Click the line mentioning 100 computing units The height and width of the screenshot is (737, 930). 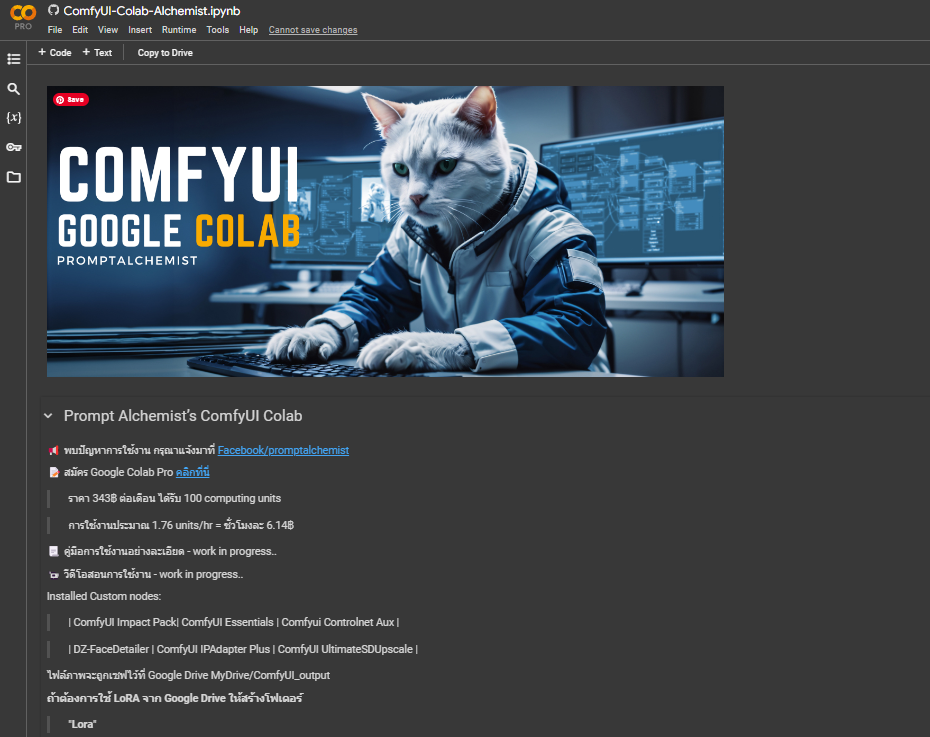tap(174, 498)
